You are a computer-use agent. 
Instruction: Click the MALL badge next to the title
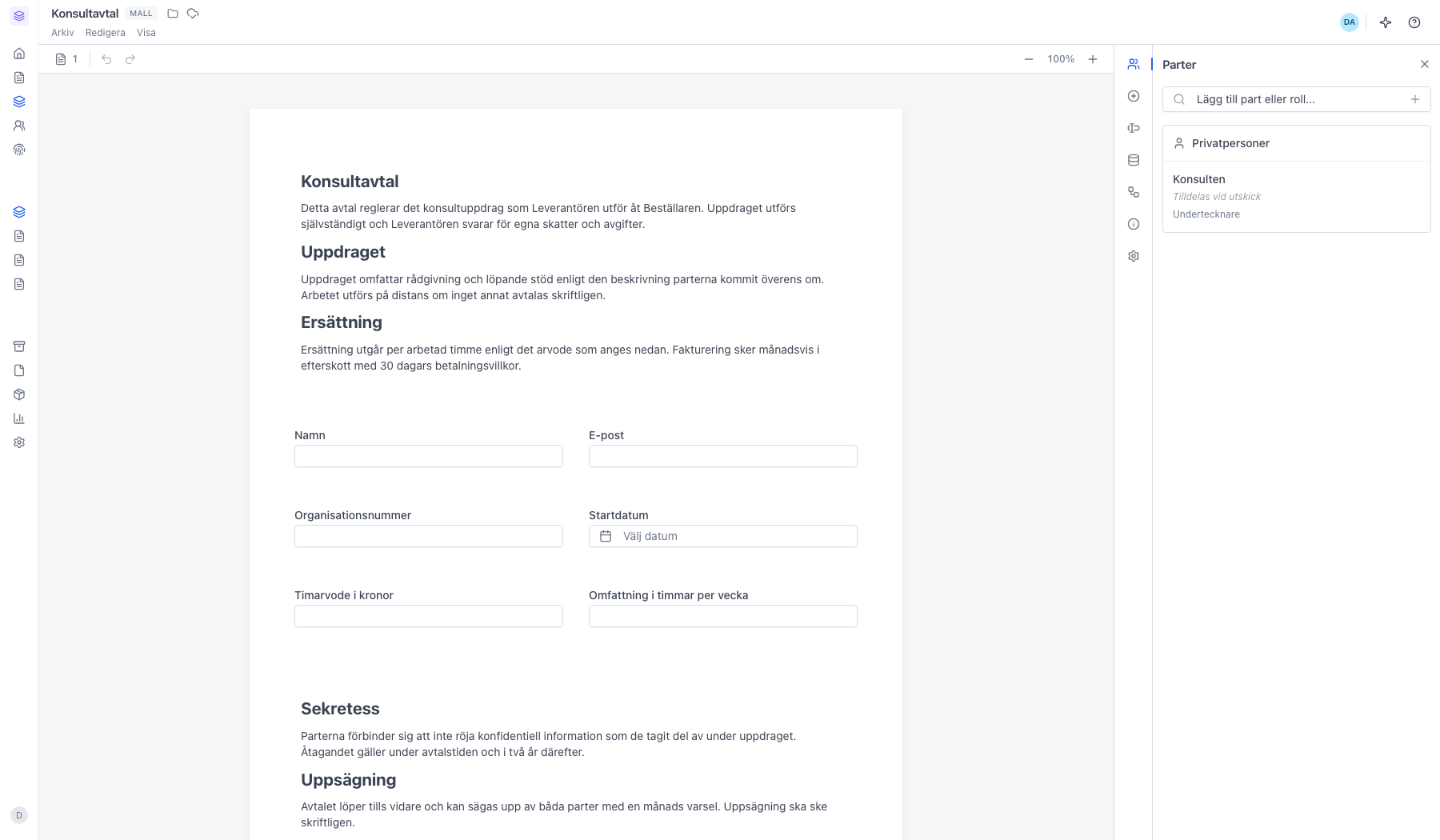(x=141, y=14)
